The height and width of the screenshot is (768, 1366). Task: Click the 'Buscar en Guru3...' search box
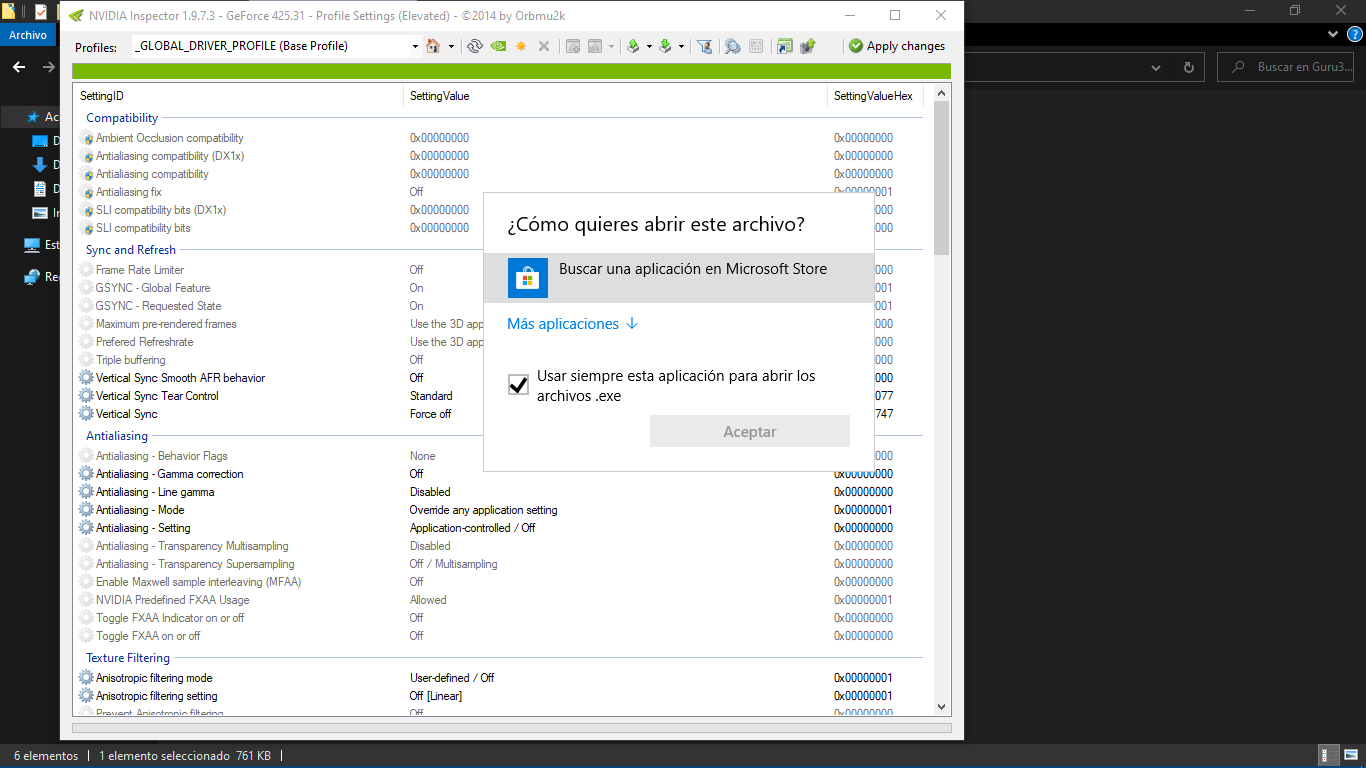[1285, 67]
